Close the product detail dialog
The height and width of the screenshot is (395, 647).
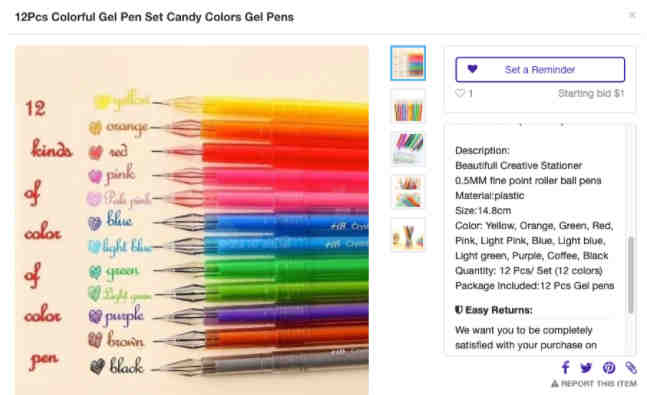coord(632,15)
